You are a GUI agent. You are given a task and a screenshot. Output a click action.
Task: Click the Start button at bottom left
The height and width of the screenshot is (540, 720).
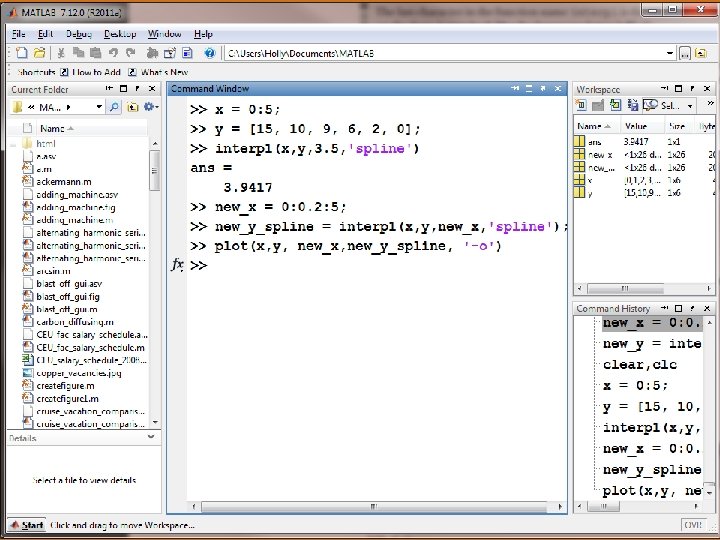tap(27, 525)
